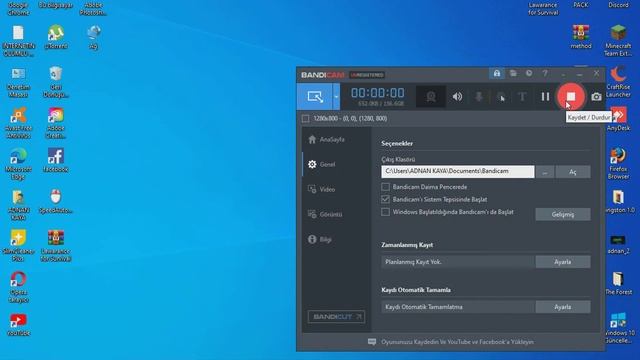This screenshot has height=360, width=640.
Task: Select the Lawarance for Survival archive below Speedtest
Action: pyautogui.click(x=56, y=246)
